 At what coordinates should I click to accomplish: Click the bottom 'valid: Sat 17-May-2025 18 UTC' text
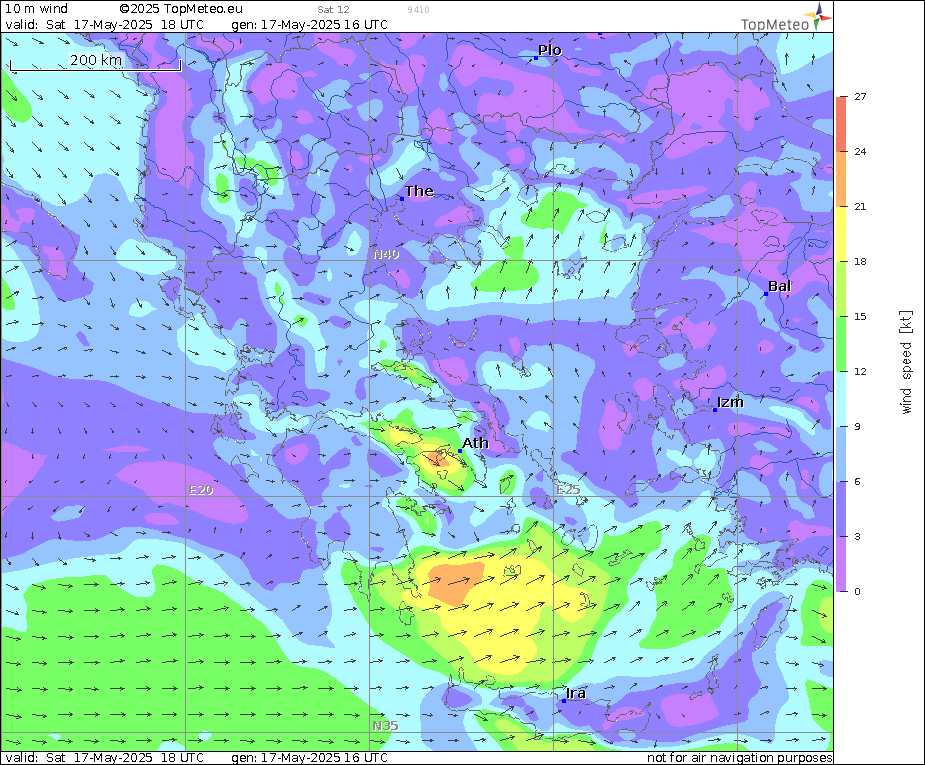104,757
